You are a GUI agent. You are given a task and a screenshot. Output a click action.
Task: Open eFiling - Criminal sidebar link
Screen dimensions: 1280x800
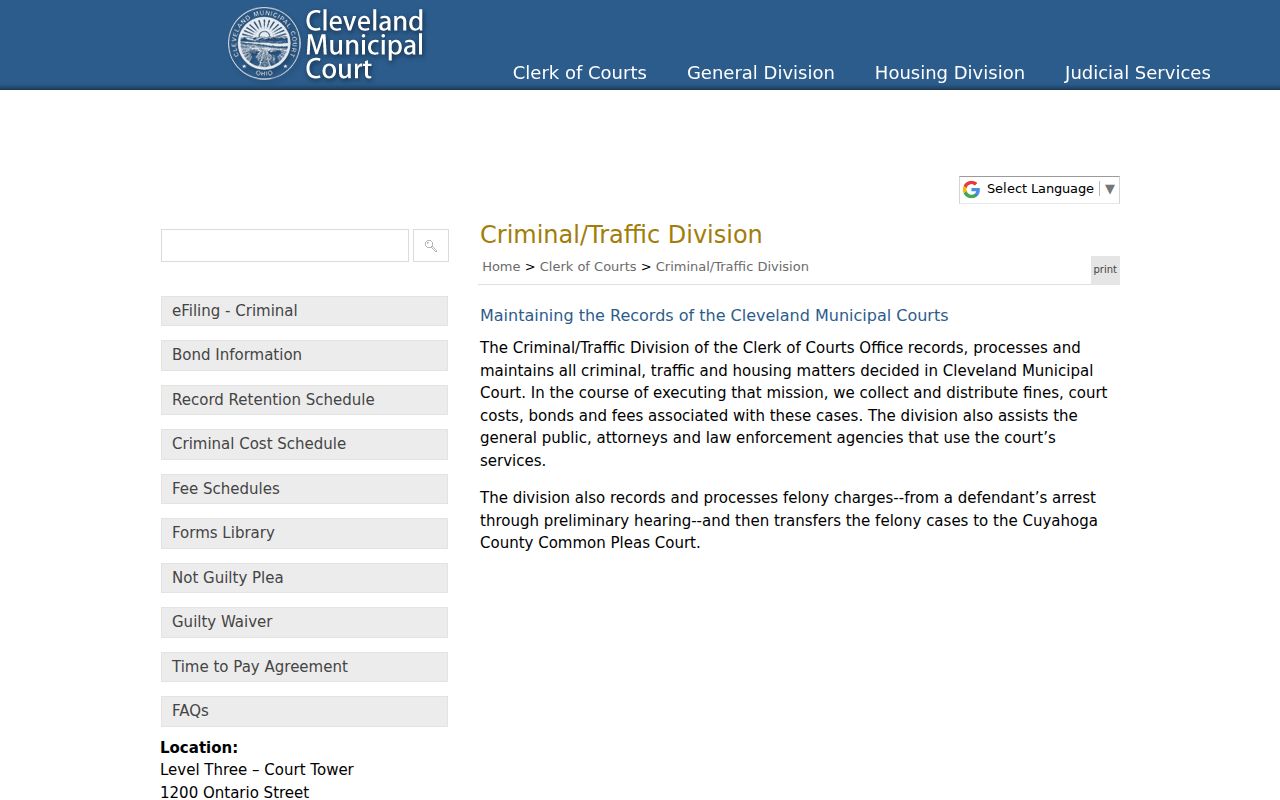[304, 311]
